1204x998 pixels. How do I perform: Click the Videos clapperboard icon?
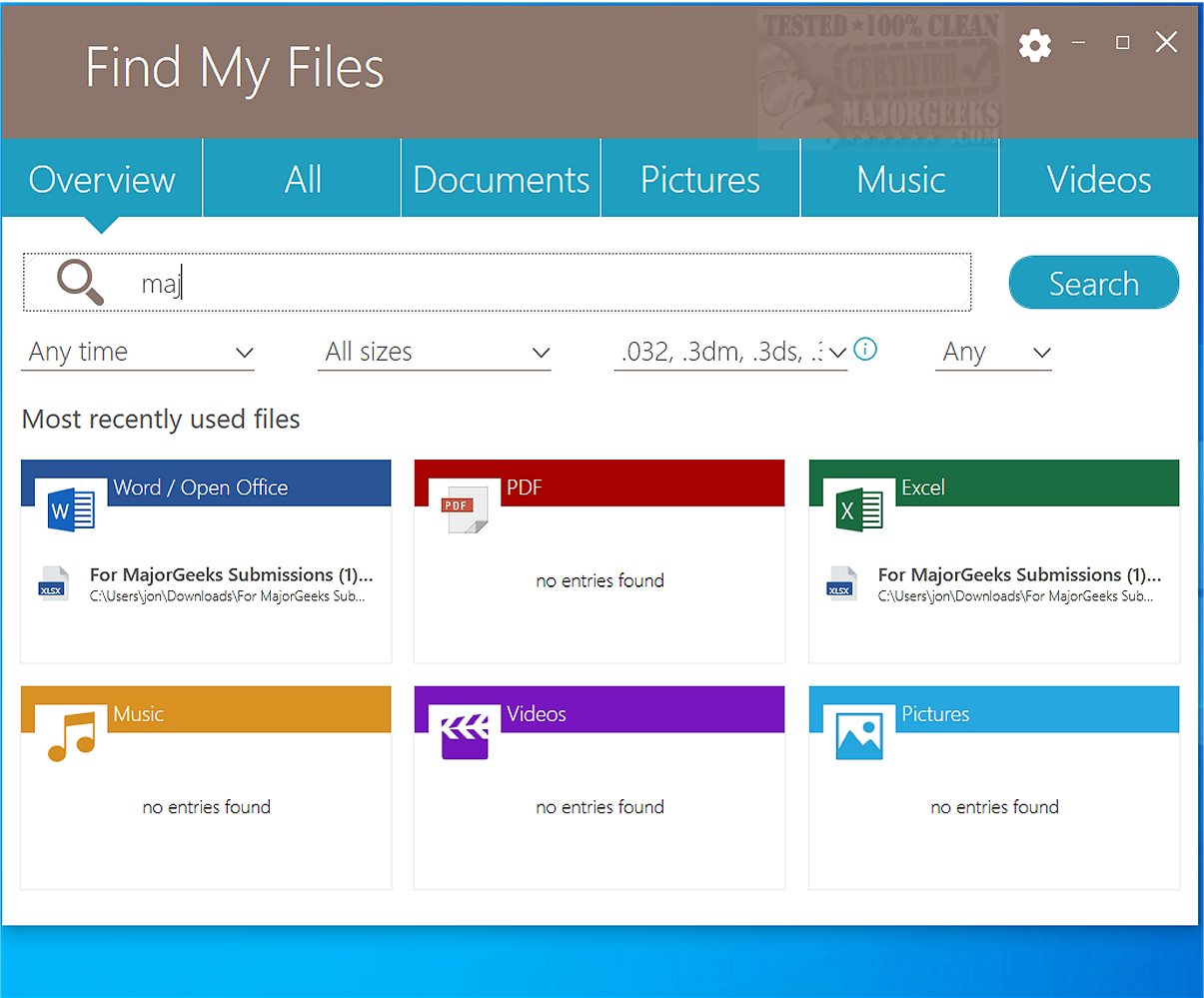tap(465, 737)
